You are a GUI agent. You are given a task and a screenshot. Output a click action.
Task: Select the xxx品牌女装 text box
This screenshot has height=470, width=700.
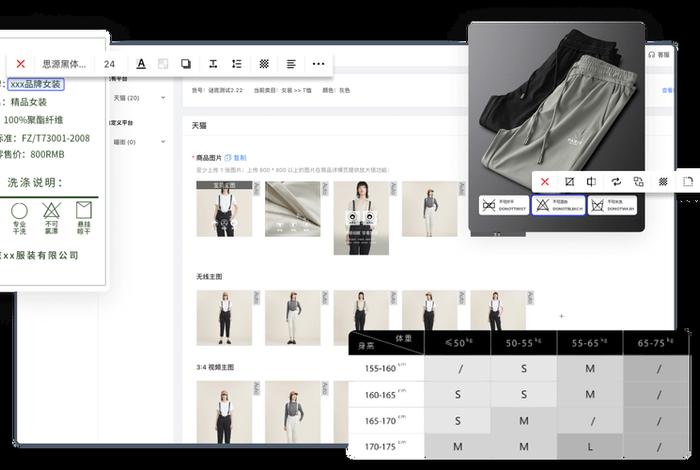pyautogui.click(x=36, y=84)
